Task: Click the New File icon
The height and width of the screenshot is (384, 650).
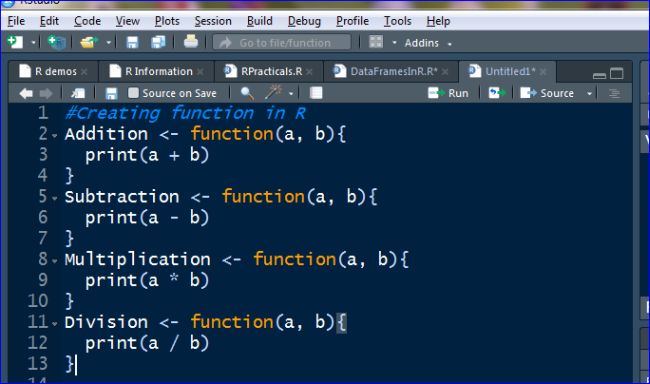Action: pos(15,42)
